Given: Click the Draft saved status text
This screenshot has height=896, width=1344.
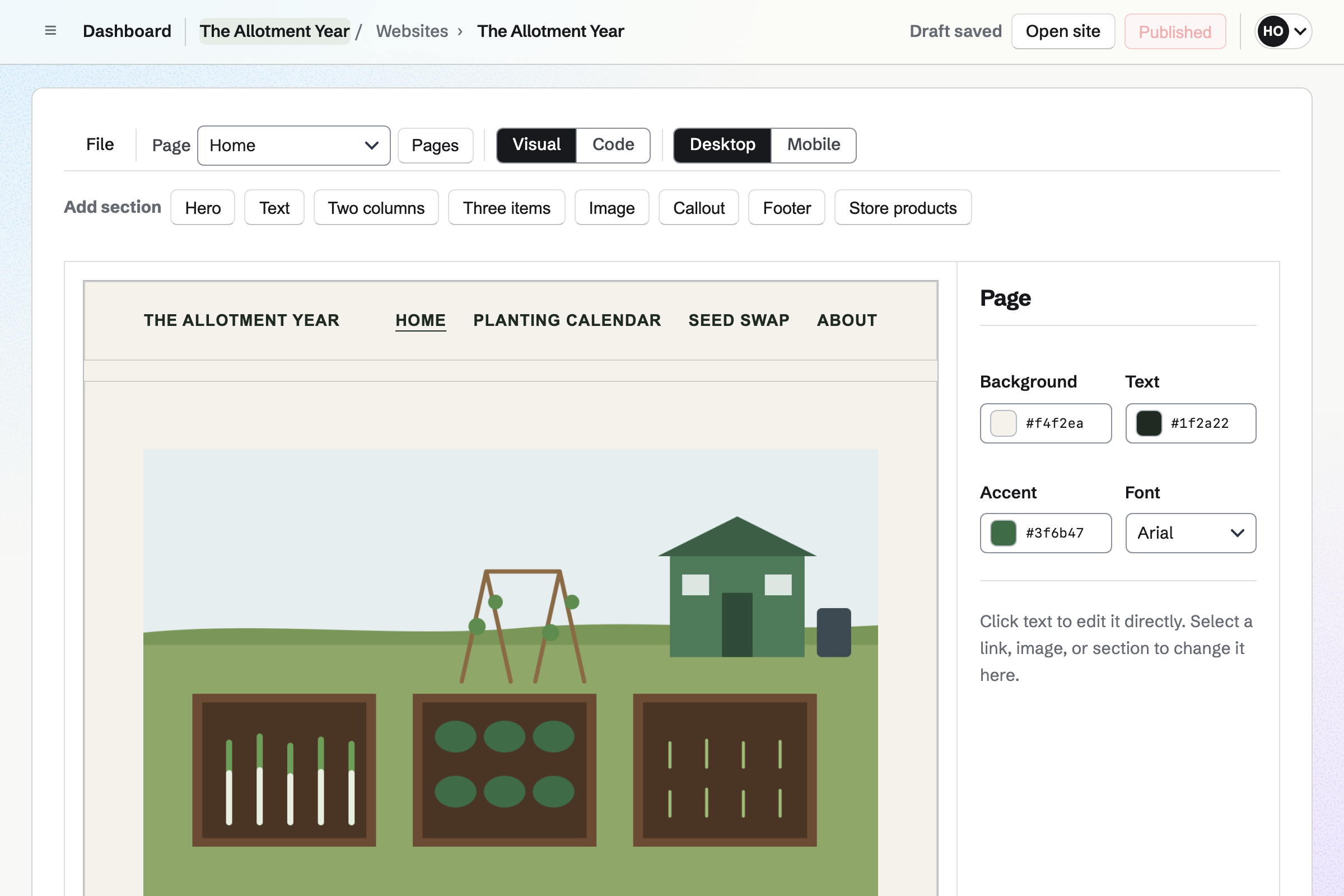Looking at the screenshot, I should click(955, 31).
